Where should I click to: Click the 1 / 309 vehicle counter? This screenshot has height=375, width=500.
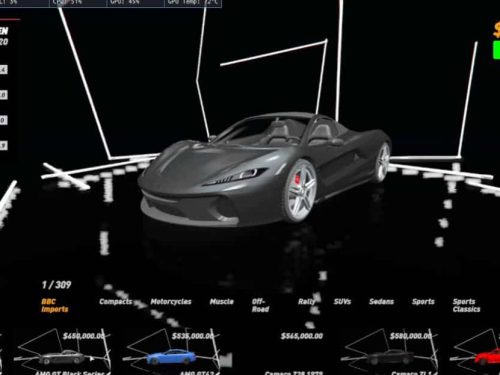56,285
